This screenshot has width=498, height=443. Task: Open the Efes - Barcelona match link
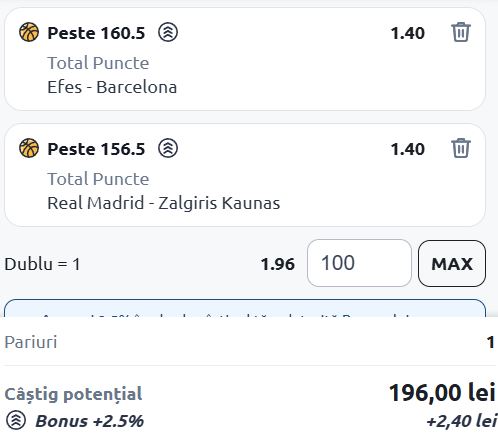coord(112,87)
